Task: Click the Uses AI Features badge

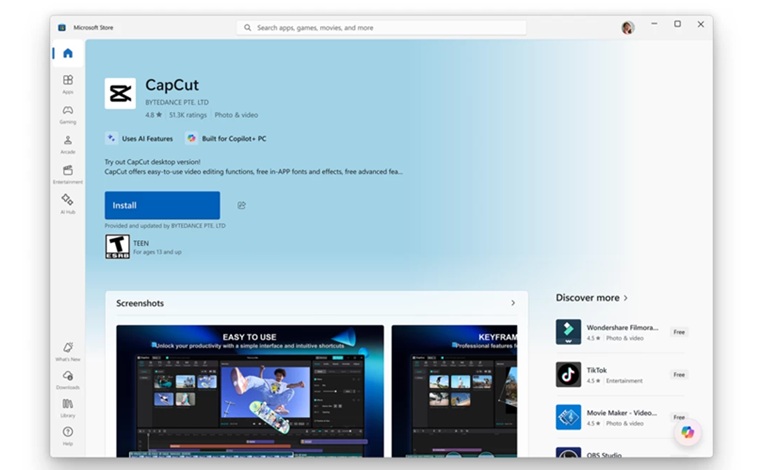Action: click(x=139, y=138)
